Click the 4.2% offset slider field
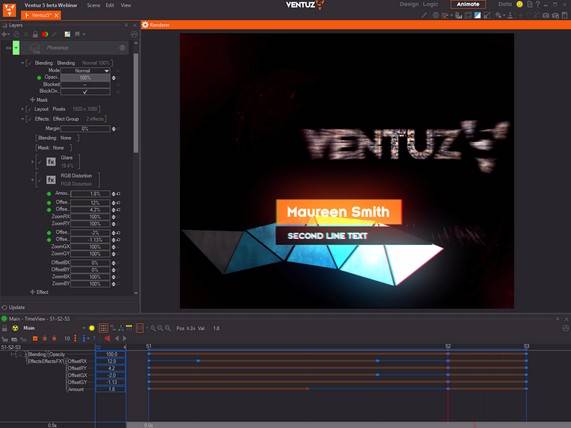Image resolution: width=571 pixels, height=428 pixels. tap(90, 209)
